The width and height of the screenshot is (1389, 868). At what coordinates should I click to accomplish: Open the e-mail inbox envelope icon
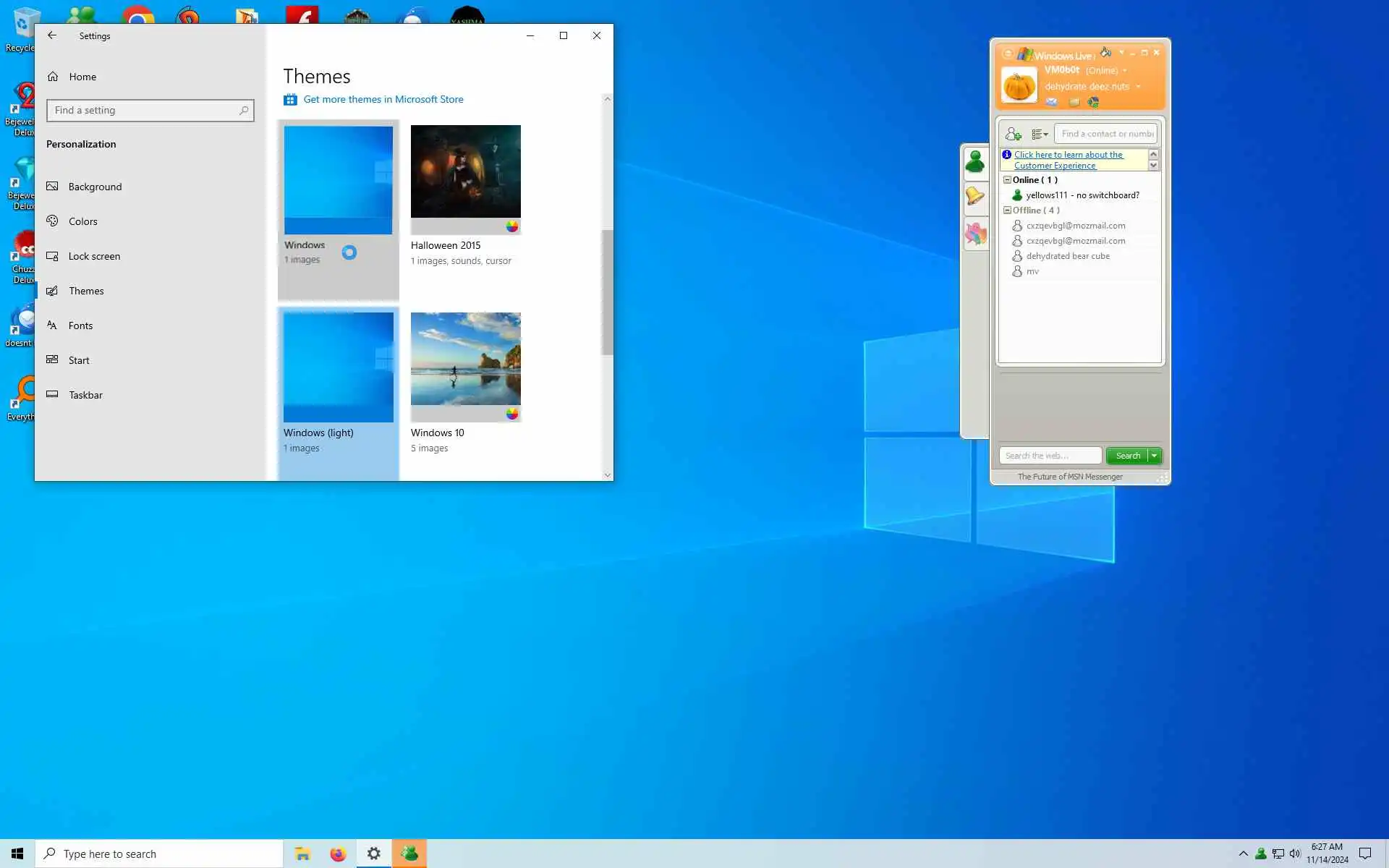(x=1051, y=102)
